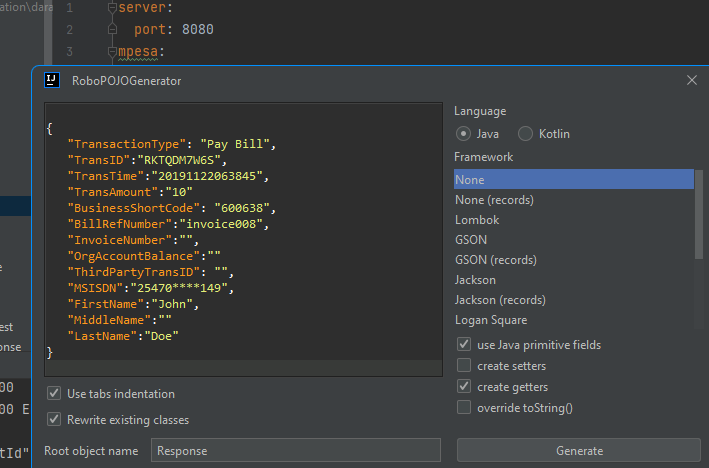Click the IntelliJ logo icon in dialog title

(52, 80)
